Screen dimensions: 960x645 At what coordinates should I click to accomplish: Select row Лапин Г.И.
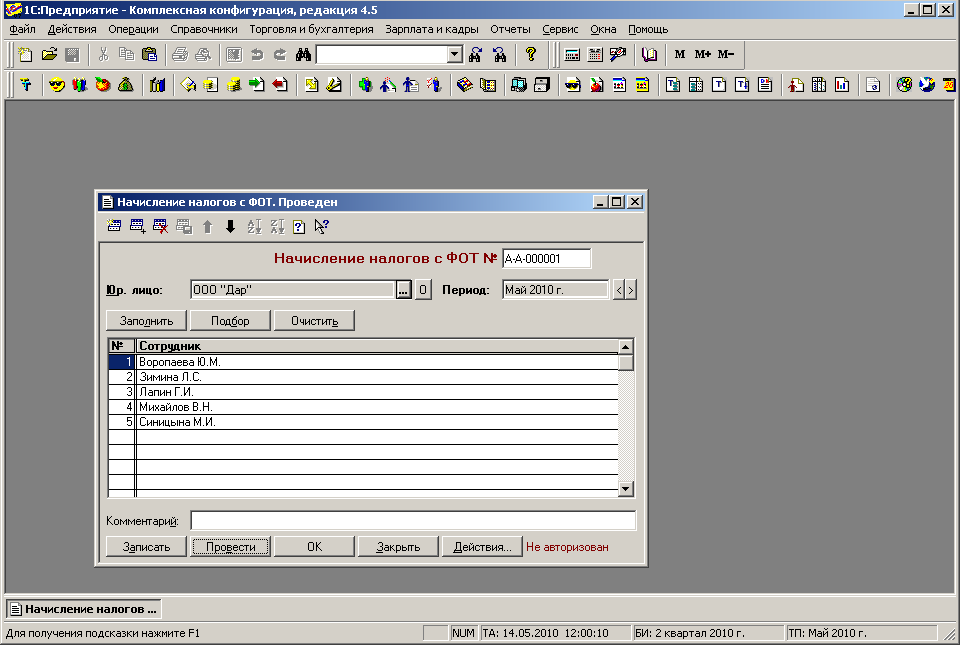tap(363, 392)
